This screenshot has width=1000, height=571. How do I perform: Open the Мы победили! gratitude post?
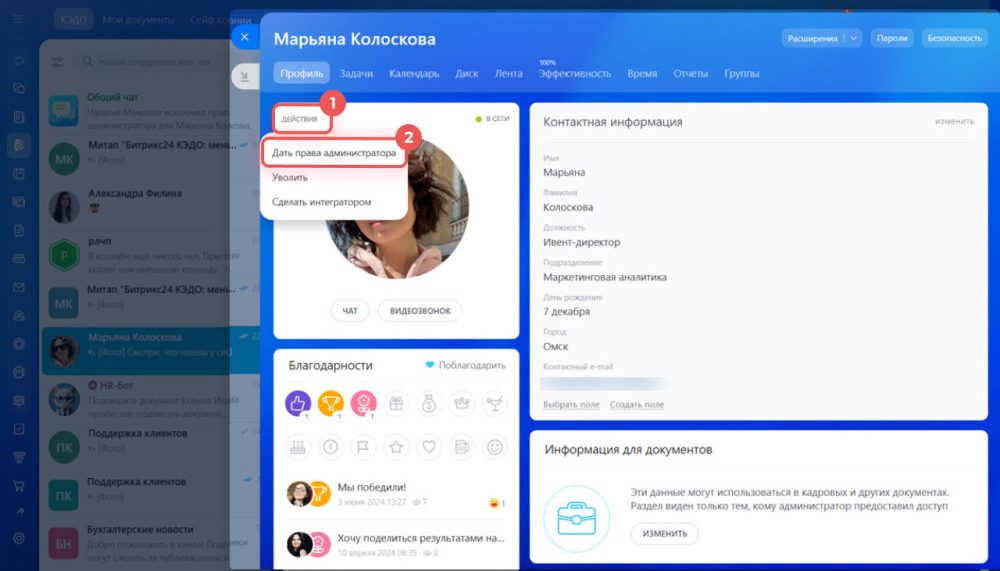point(371,487)
